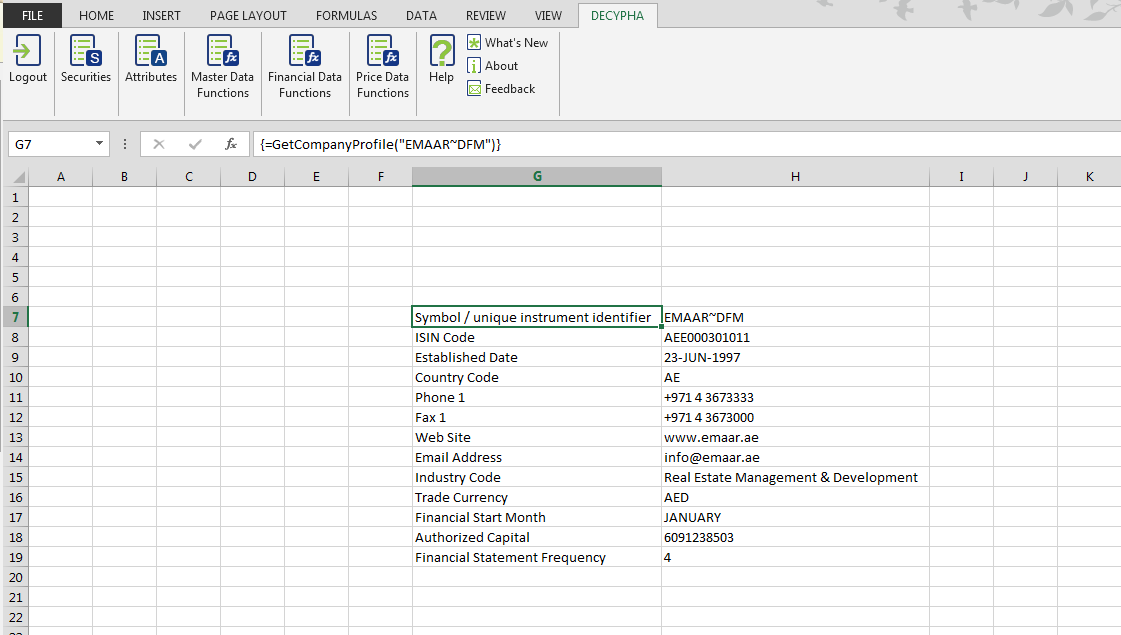
Task: Click the 'Financial Statement Frequency' cell
Action: [x=537, y=558]
